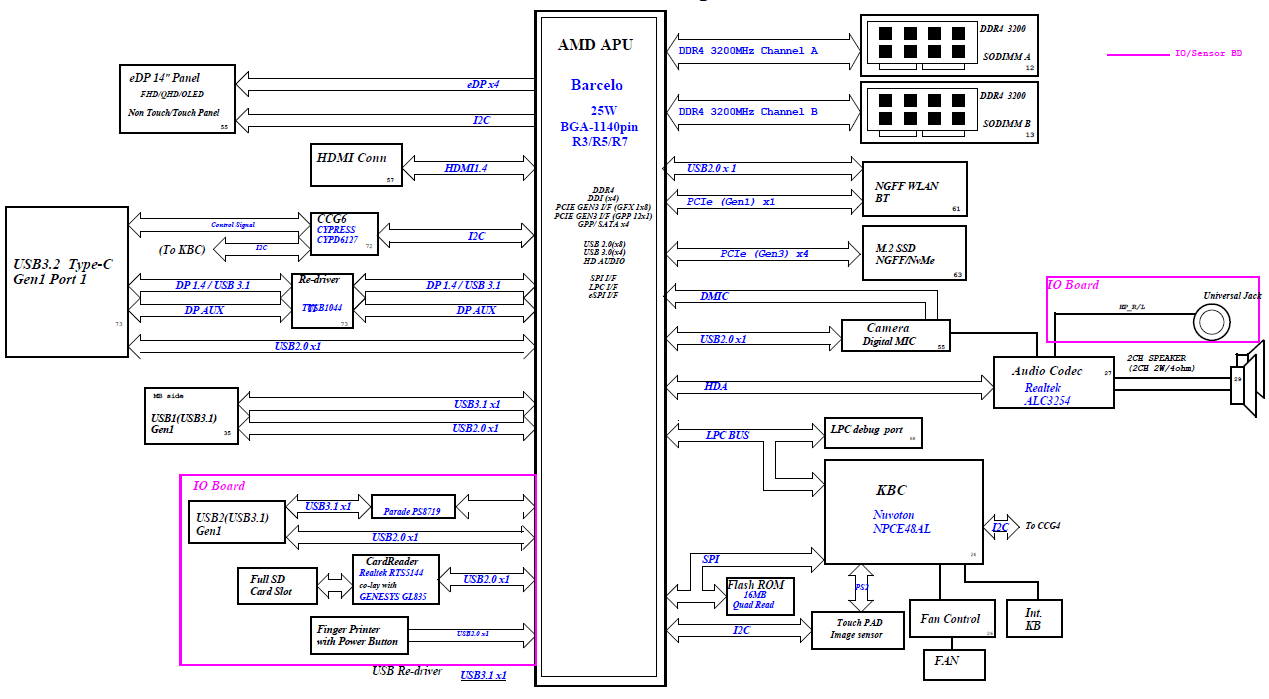Click the Parade PS8719 block
This screenshot has width=1269, height=699.
tap(412, 507)
